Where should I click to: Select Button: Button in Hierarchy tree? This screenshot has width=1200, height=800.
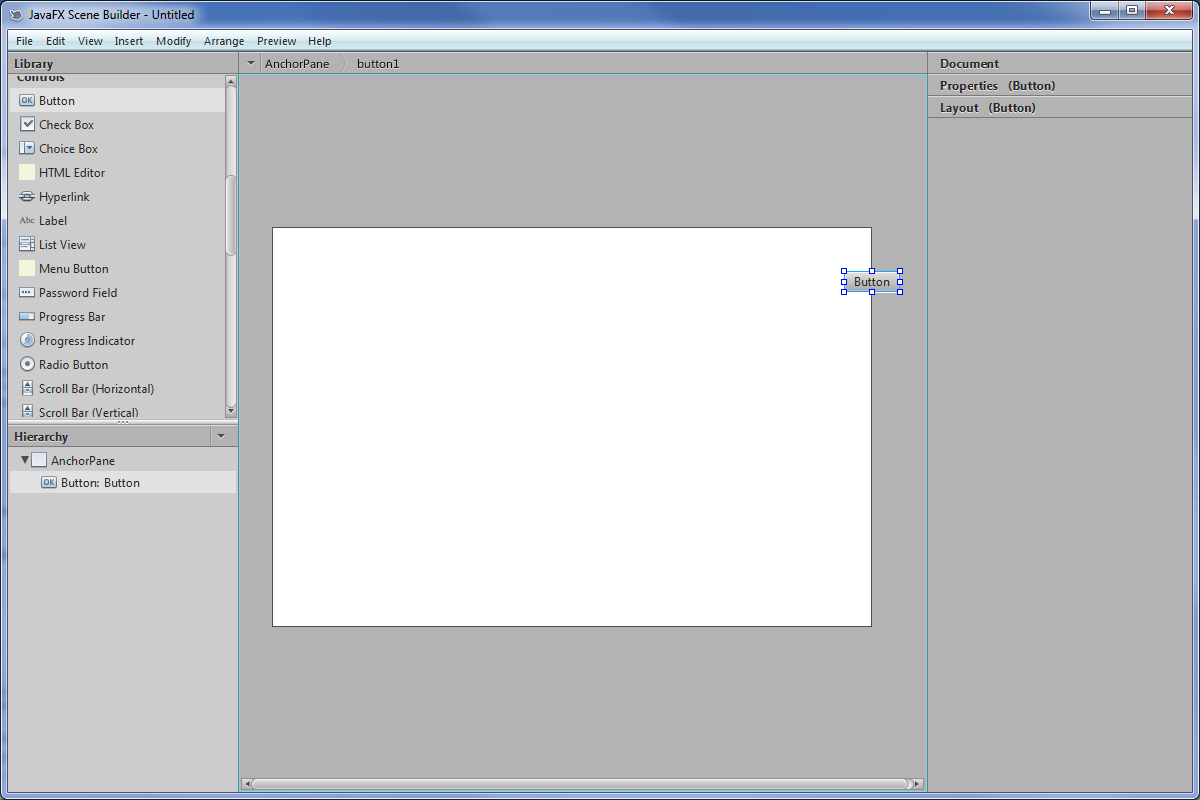pyautogui.click(x=100, y=483)
